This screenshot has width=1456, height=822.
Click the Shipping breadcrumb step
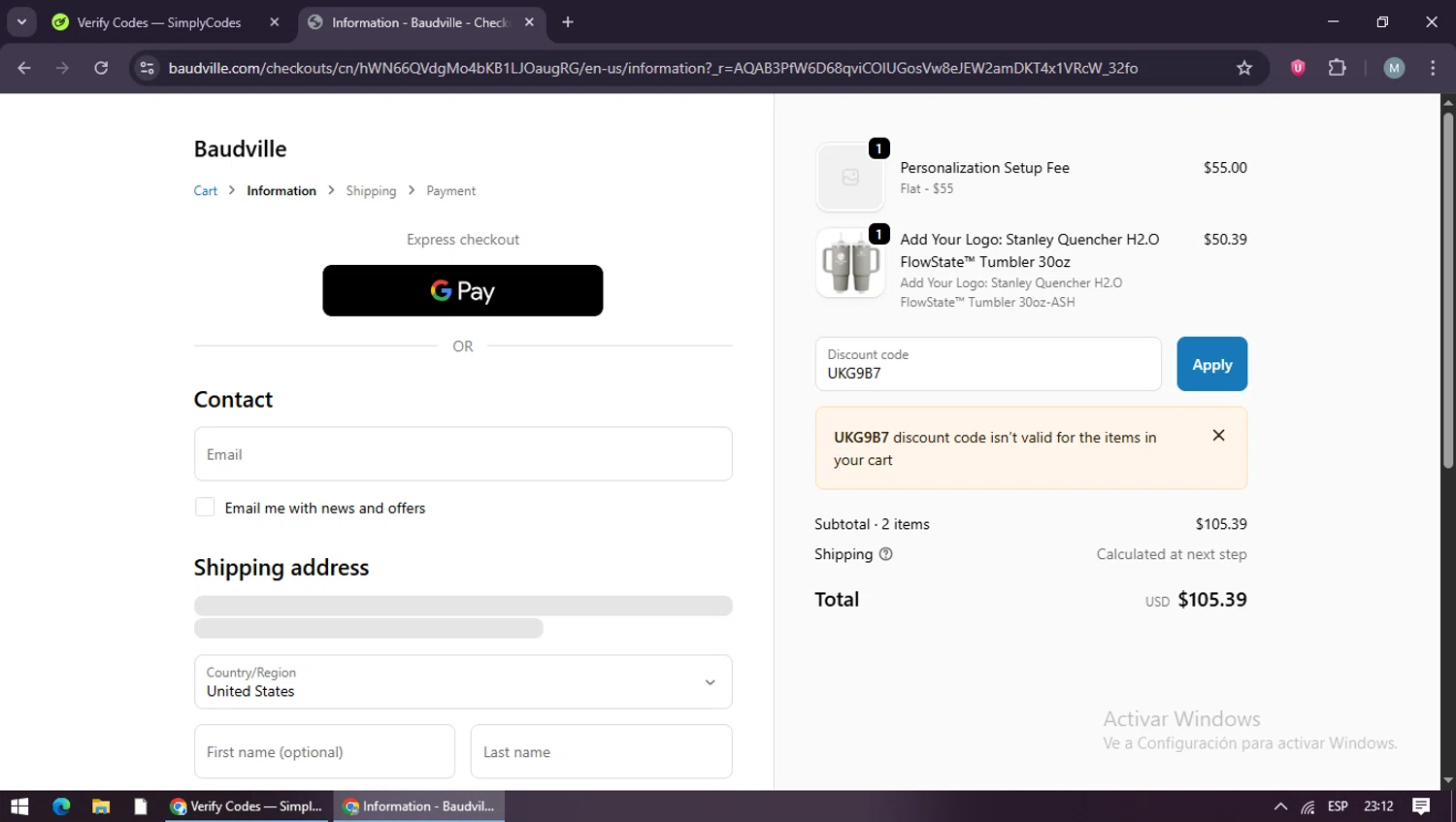click(x=371, y=191)
